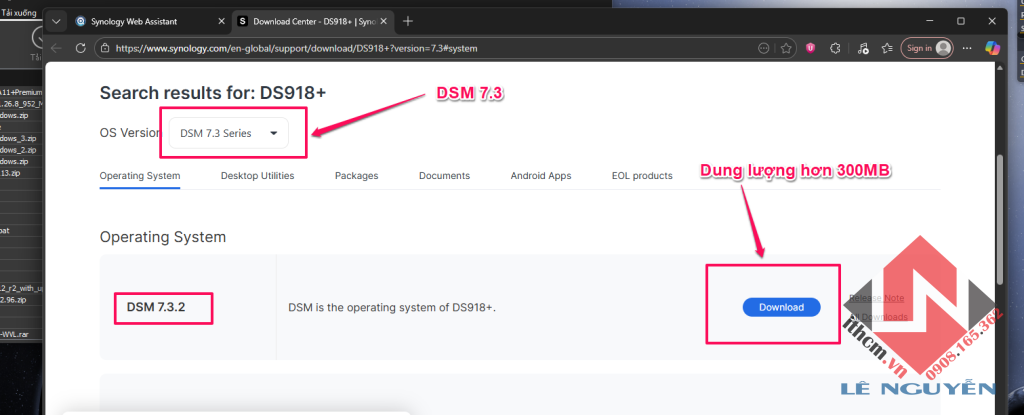Close the Synology Web Assistant tab
Screen dimensions: 1024x415
click(x=221, y=22)
